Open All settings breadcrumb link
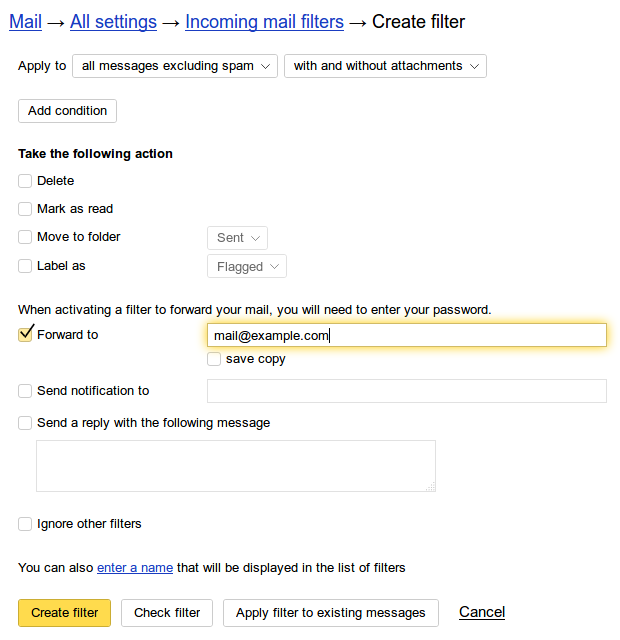The width and height of the screenshot is (620, 640). click(113, 22)
